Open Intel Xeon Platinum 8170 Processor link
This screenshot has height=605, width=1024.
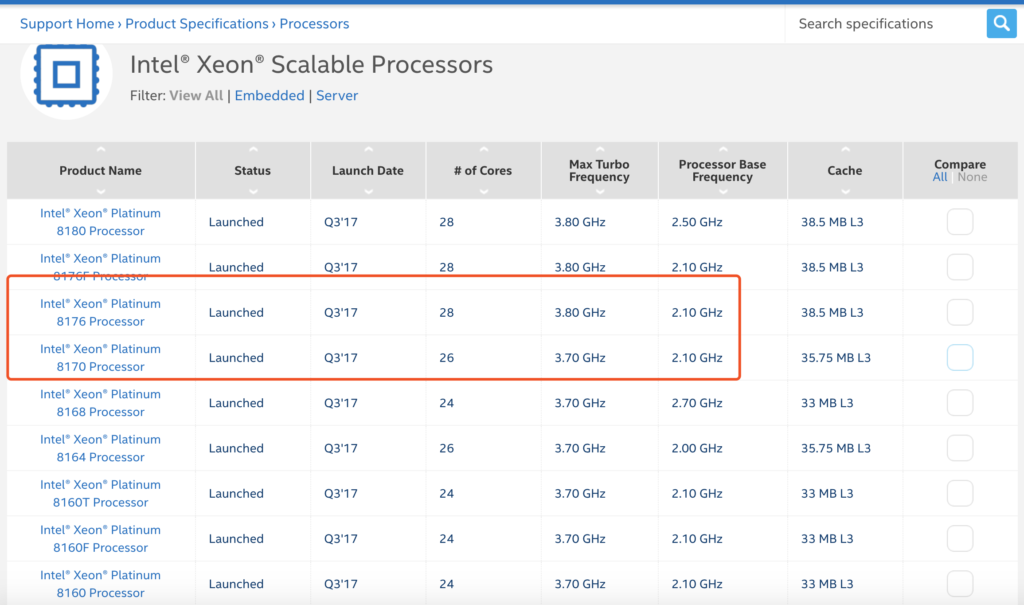tap(101, 357)
